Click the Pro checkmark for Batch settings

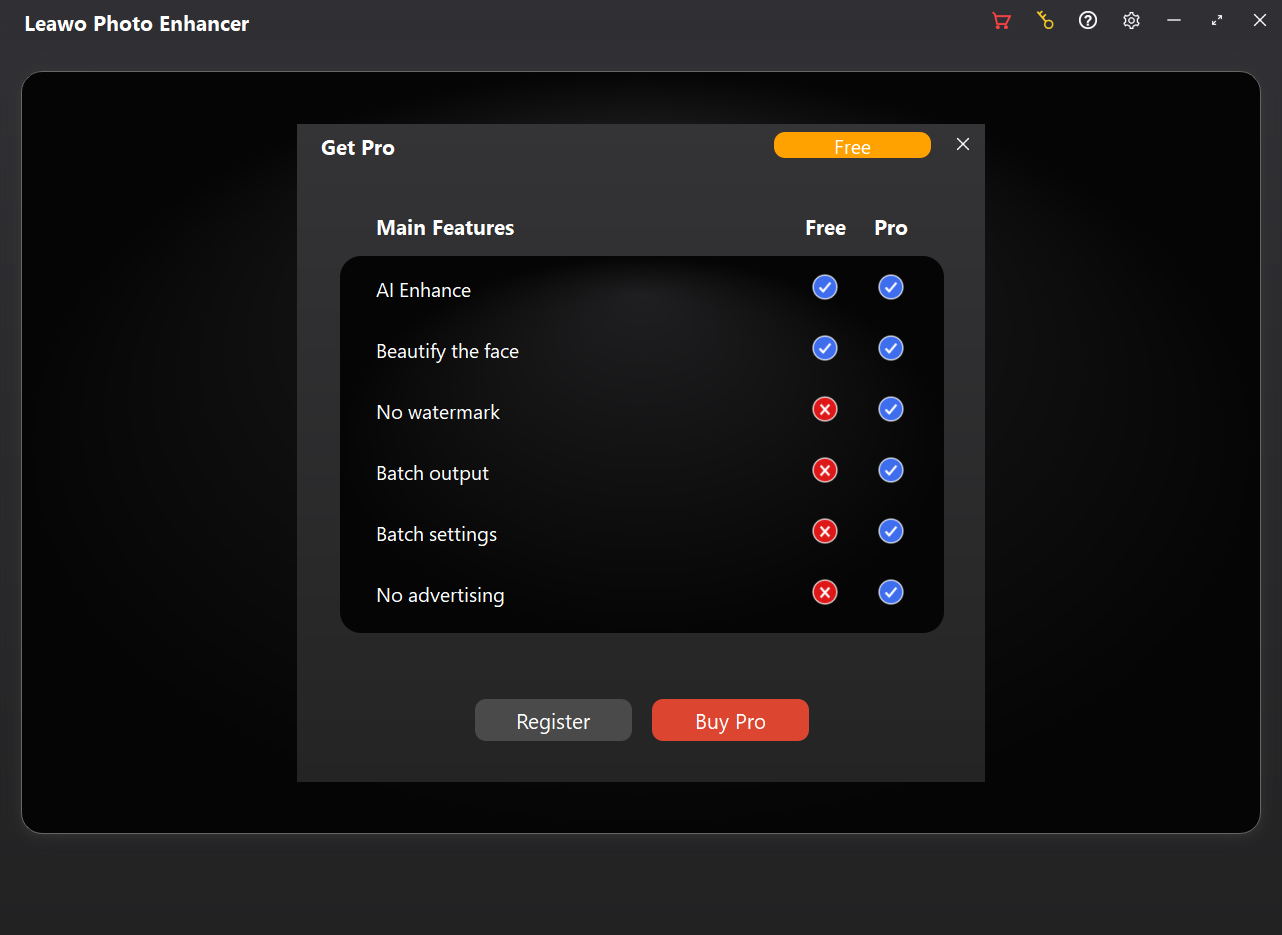point(891,532)
